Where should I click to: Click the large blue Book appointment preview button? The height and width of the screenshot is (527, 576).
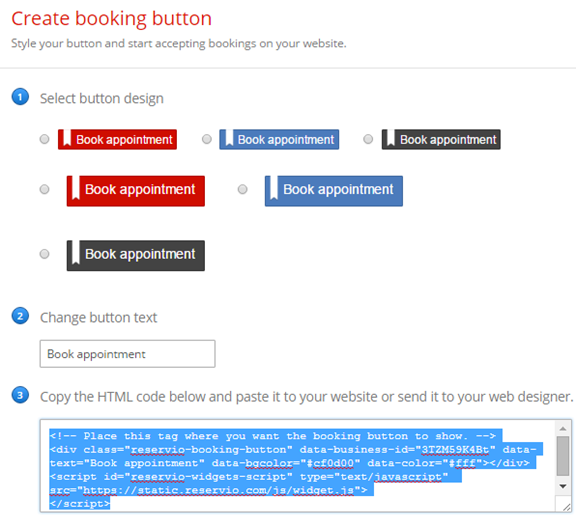[334, 191]
